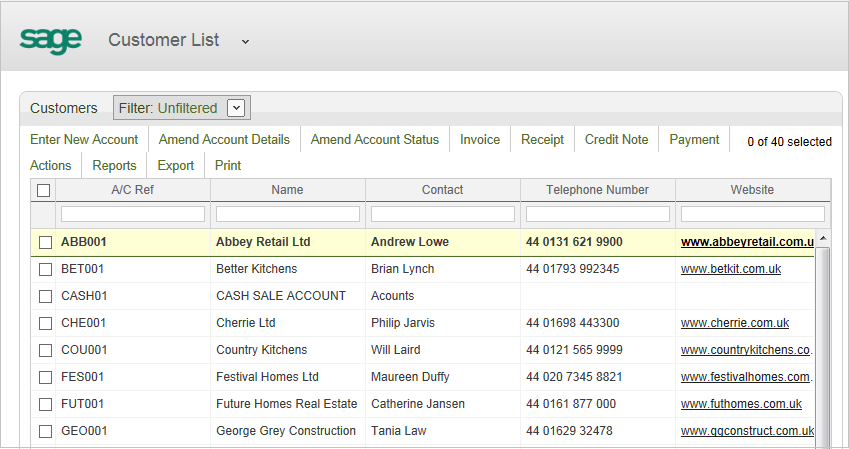Open the www.ggconstruct.com.uk link

click(x=747, y=431)
